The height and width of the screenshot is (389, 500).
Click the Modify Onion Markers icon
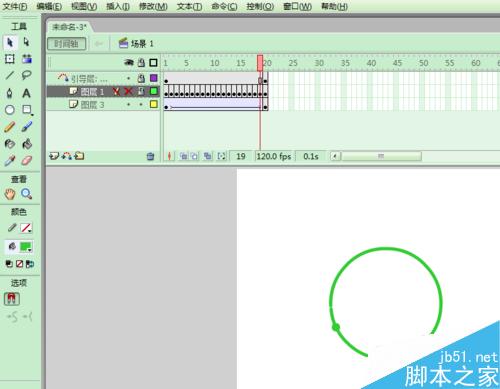click(221, 156)
